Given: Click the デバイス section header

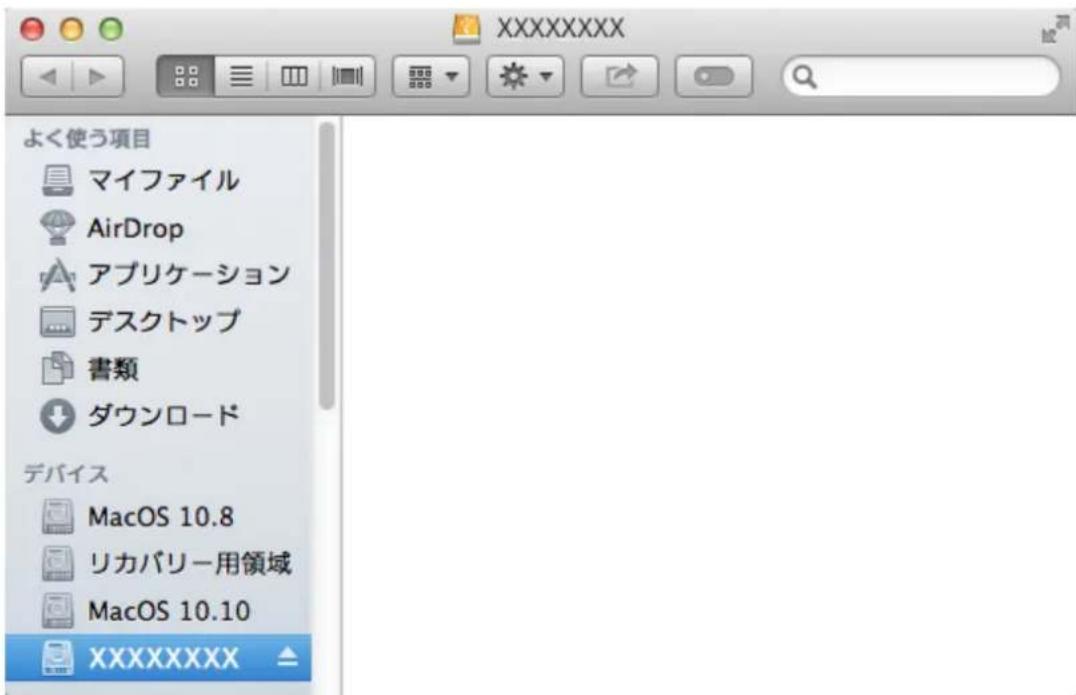Looking at the screenshot, I should click(66, 474).
